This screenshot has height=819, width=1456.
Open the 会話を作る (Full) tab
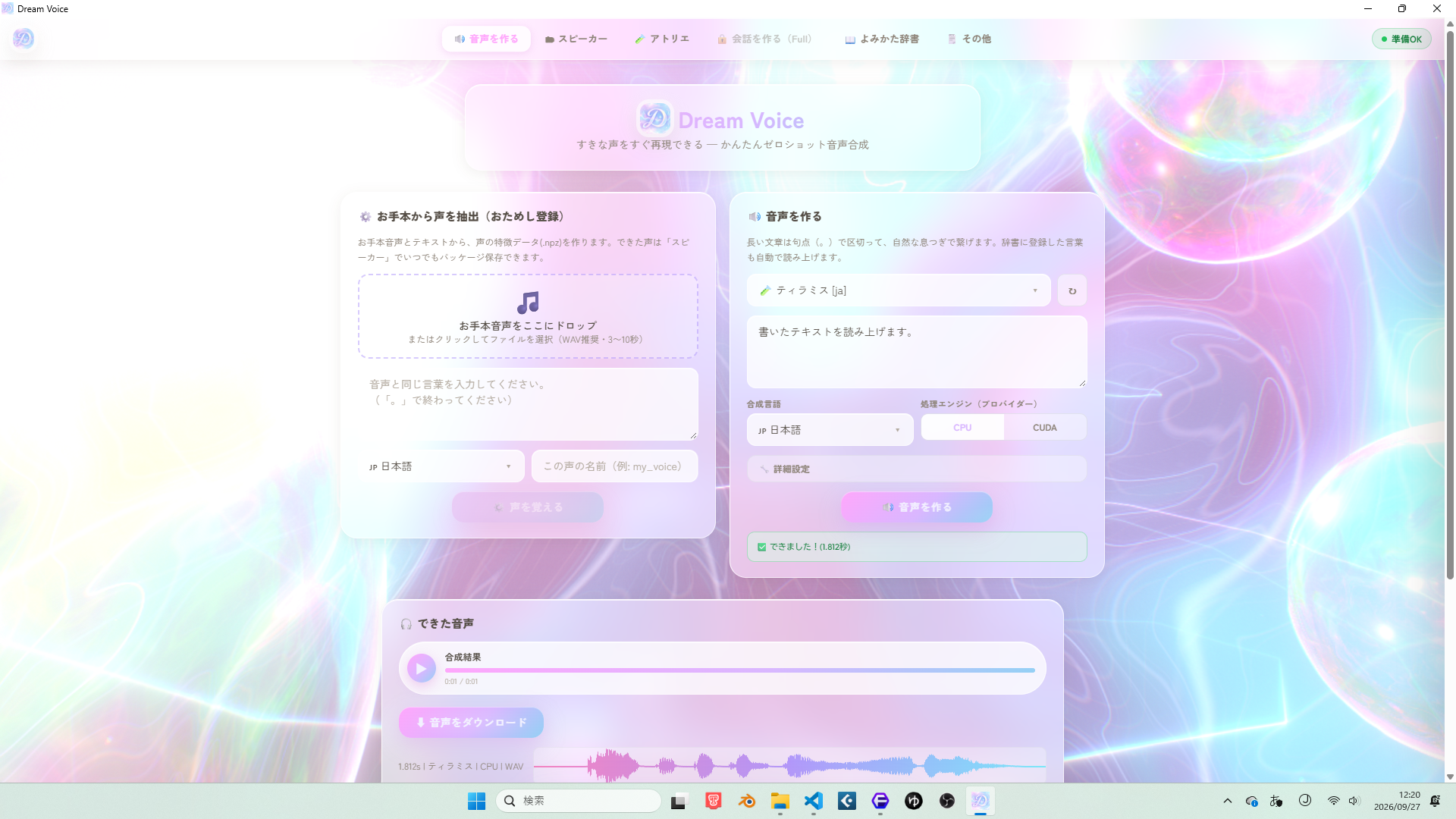click(764, 39)
